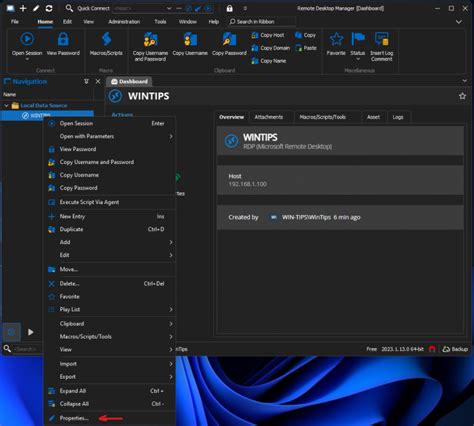474x426 pixels.
Task: Click the Open Session ribbon icon
Action: coord(27,39)
